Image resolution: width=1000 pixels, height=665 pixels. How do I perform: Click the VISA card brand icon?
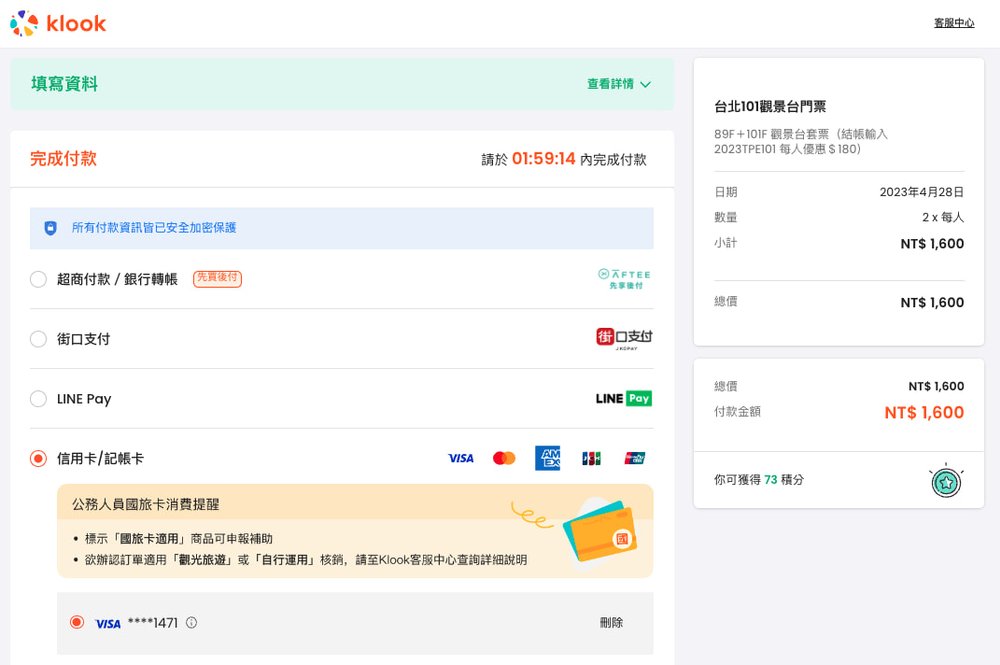(461, 457)
